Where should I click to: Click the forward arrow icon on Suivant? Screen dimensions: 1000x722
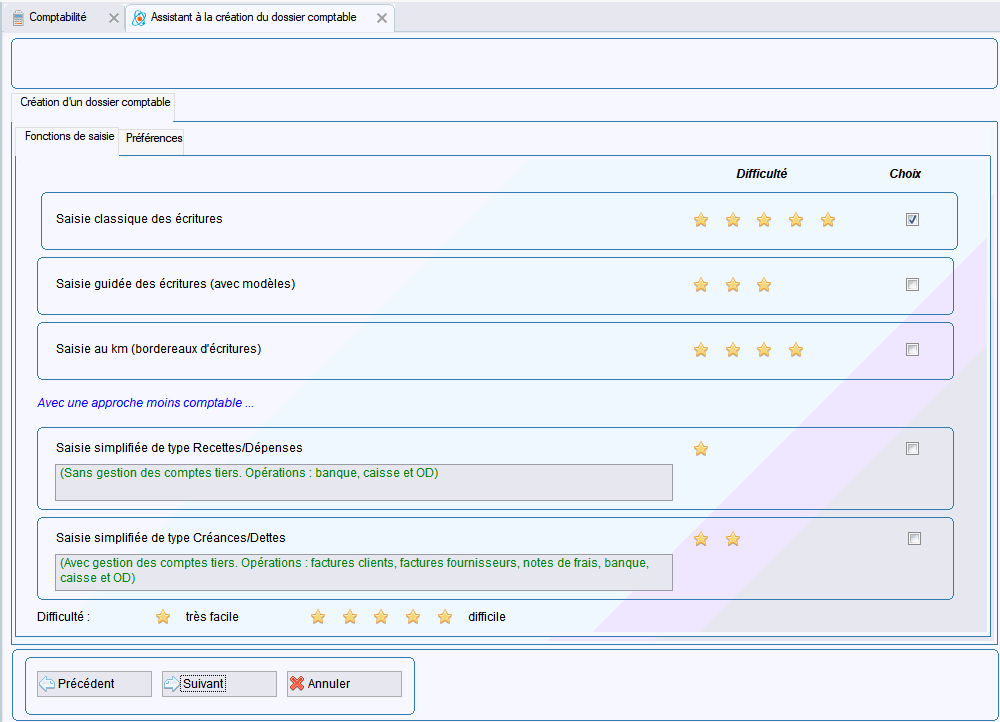[x=172, y=684]
